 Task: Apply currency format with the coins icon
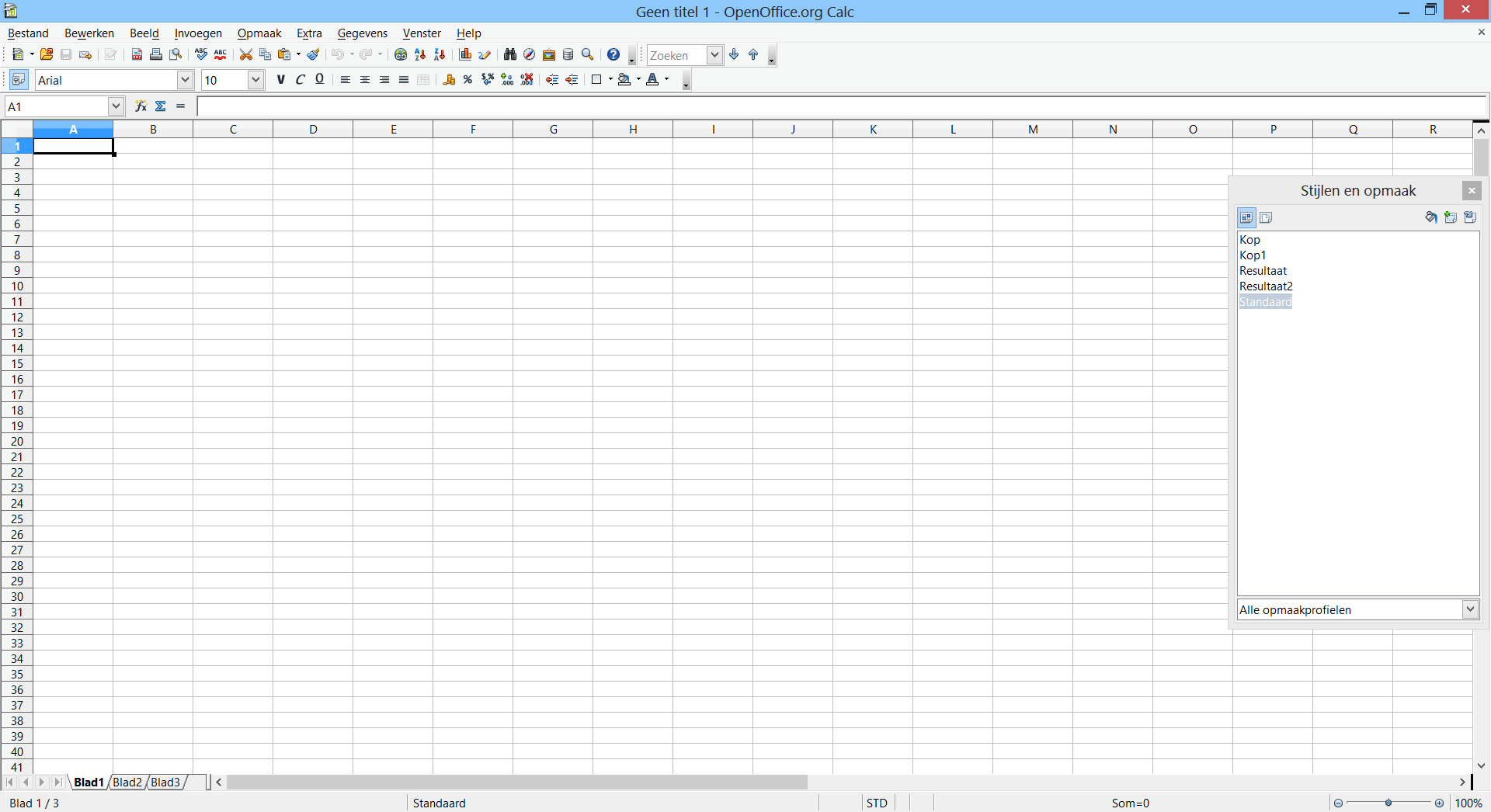coord(450,79)
